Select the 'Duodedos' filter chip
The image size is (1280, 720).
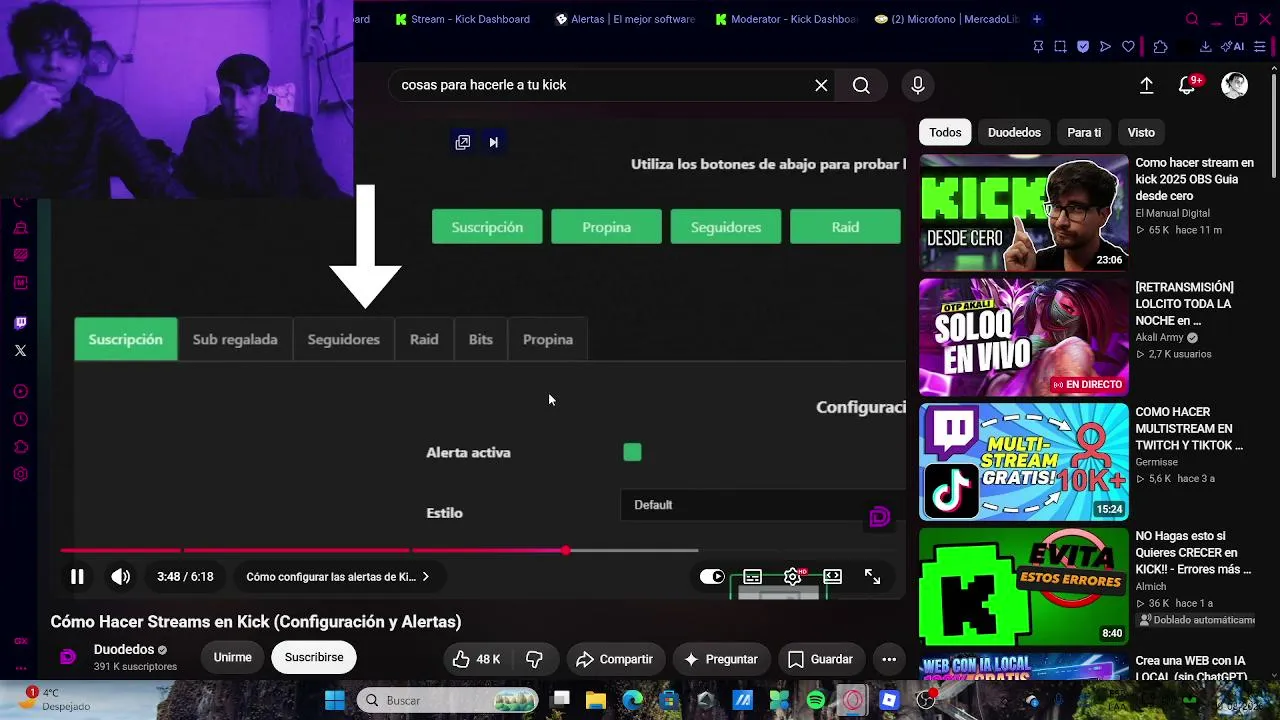(1014, 132)
